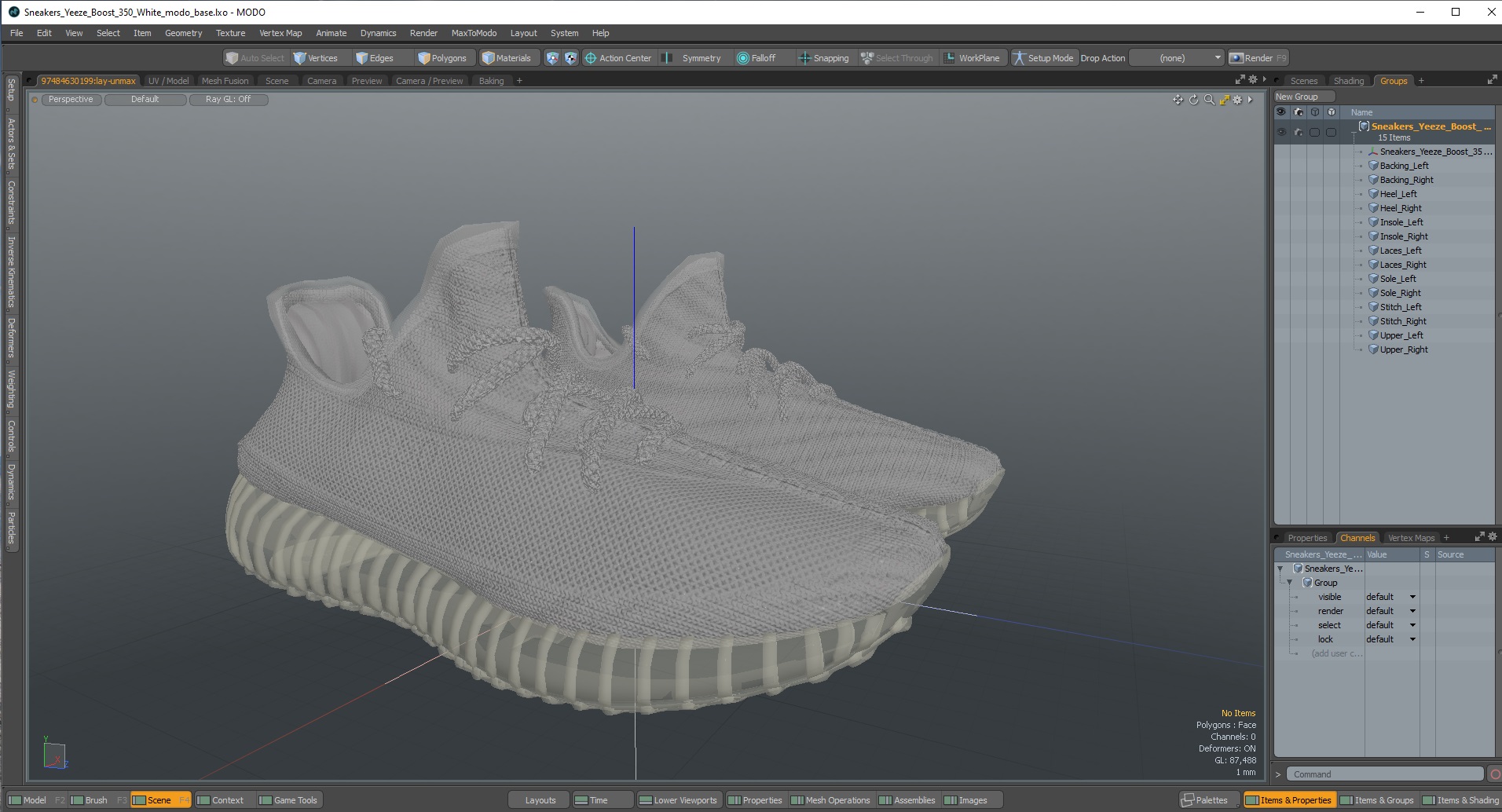Select Vertices selection mode
The image size is (1502, 812).
tap(315, 58)
